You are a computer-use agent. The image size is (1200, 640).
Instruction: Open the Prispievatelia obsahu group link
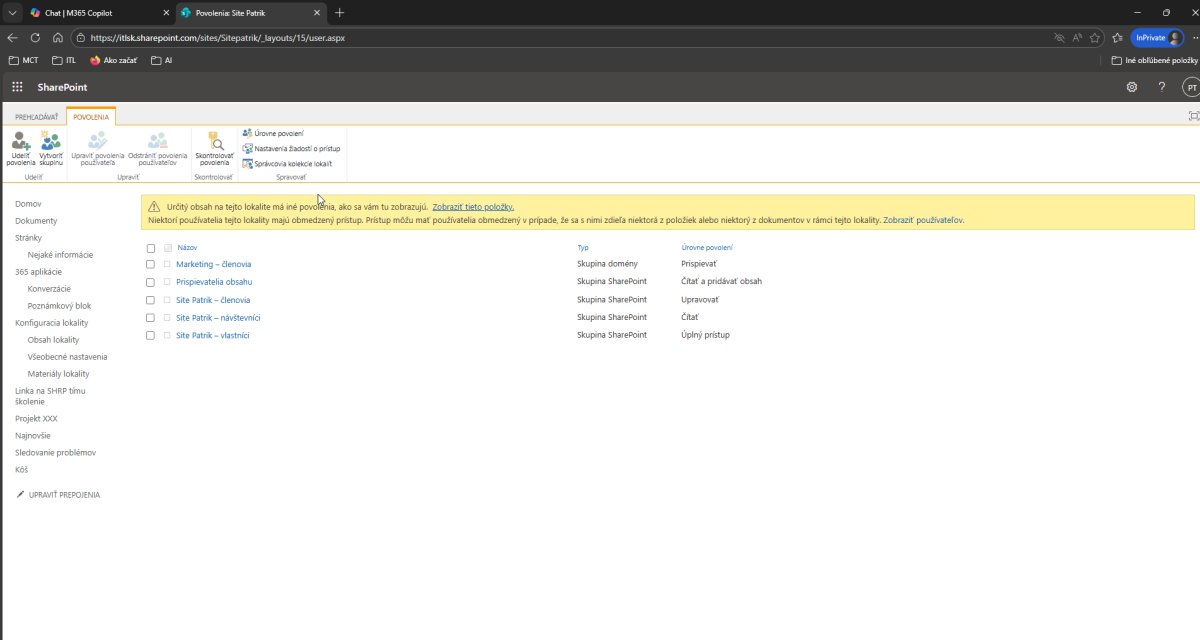point(214,282)
